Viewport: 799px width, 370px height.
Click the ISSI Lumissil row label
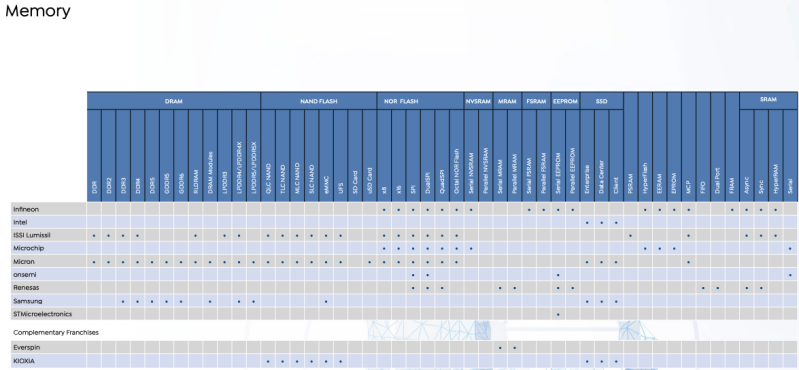(x=32, y=235)
